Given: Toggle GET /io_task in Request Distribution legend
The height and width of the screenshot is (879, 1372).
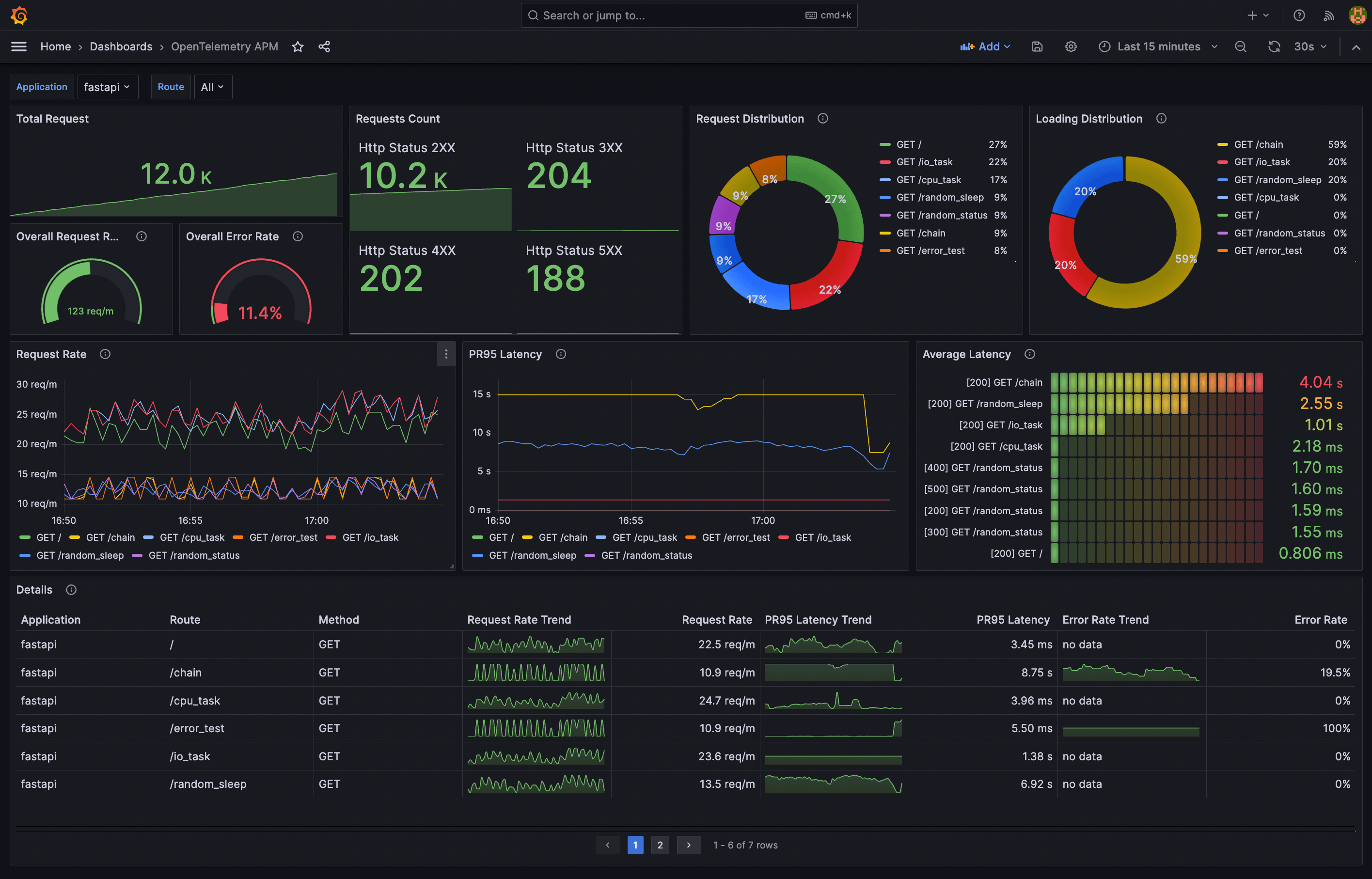Looking at the screenshot, I should pos(924,162).
